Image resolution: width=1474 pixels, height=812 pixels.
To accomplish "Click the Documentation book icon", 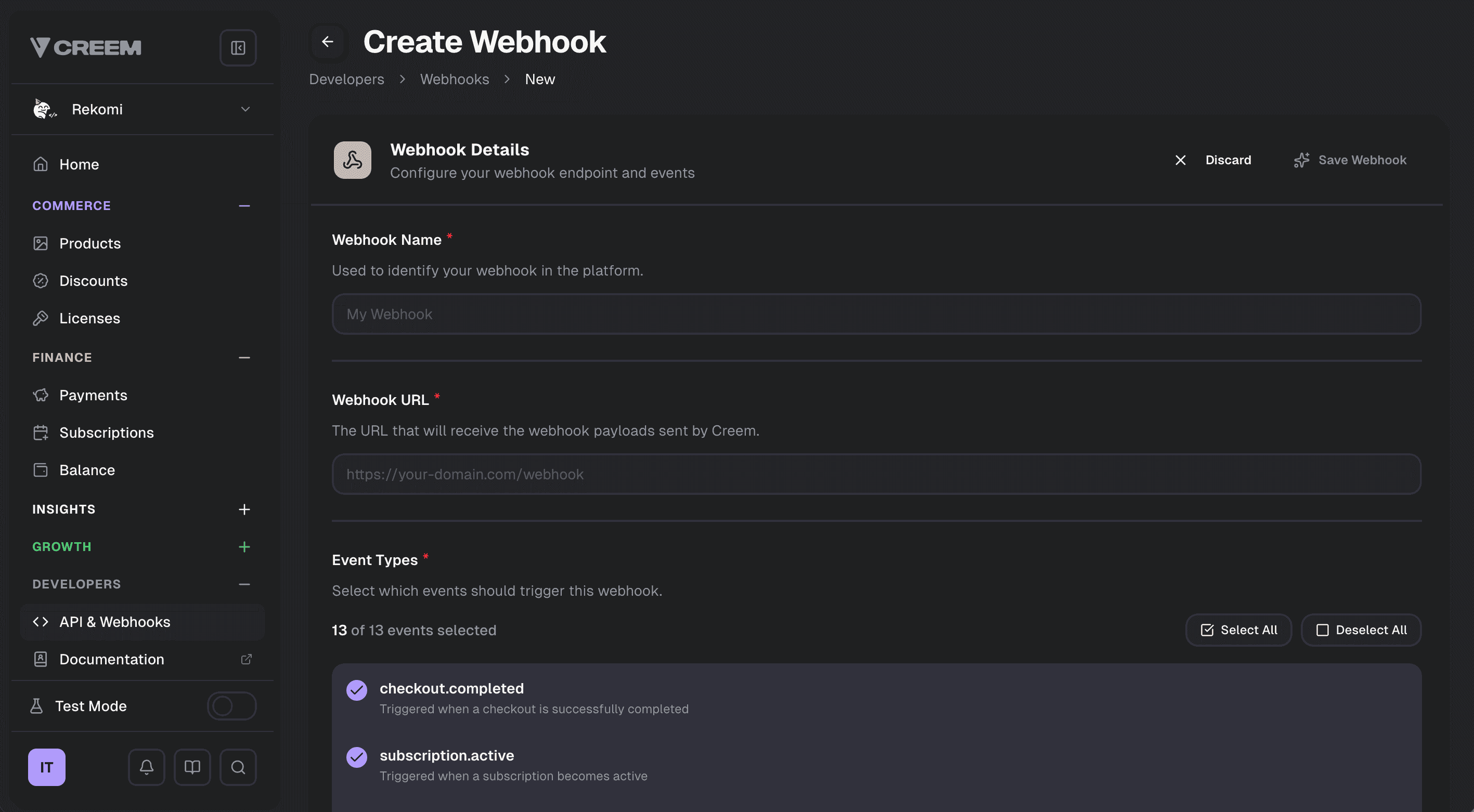I will pos(40,659).
